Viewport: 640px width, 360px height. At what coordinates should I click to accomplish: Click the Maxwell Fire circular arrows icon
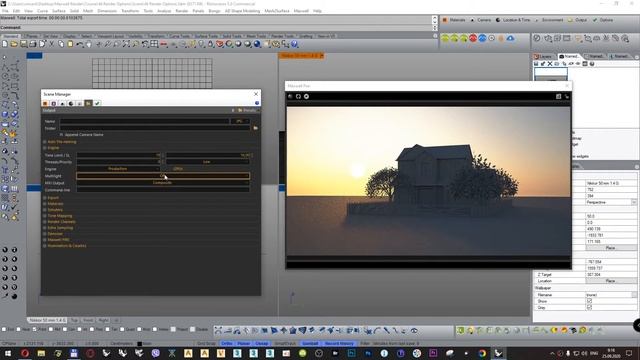coord(298,96)
